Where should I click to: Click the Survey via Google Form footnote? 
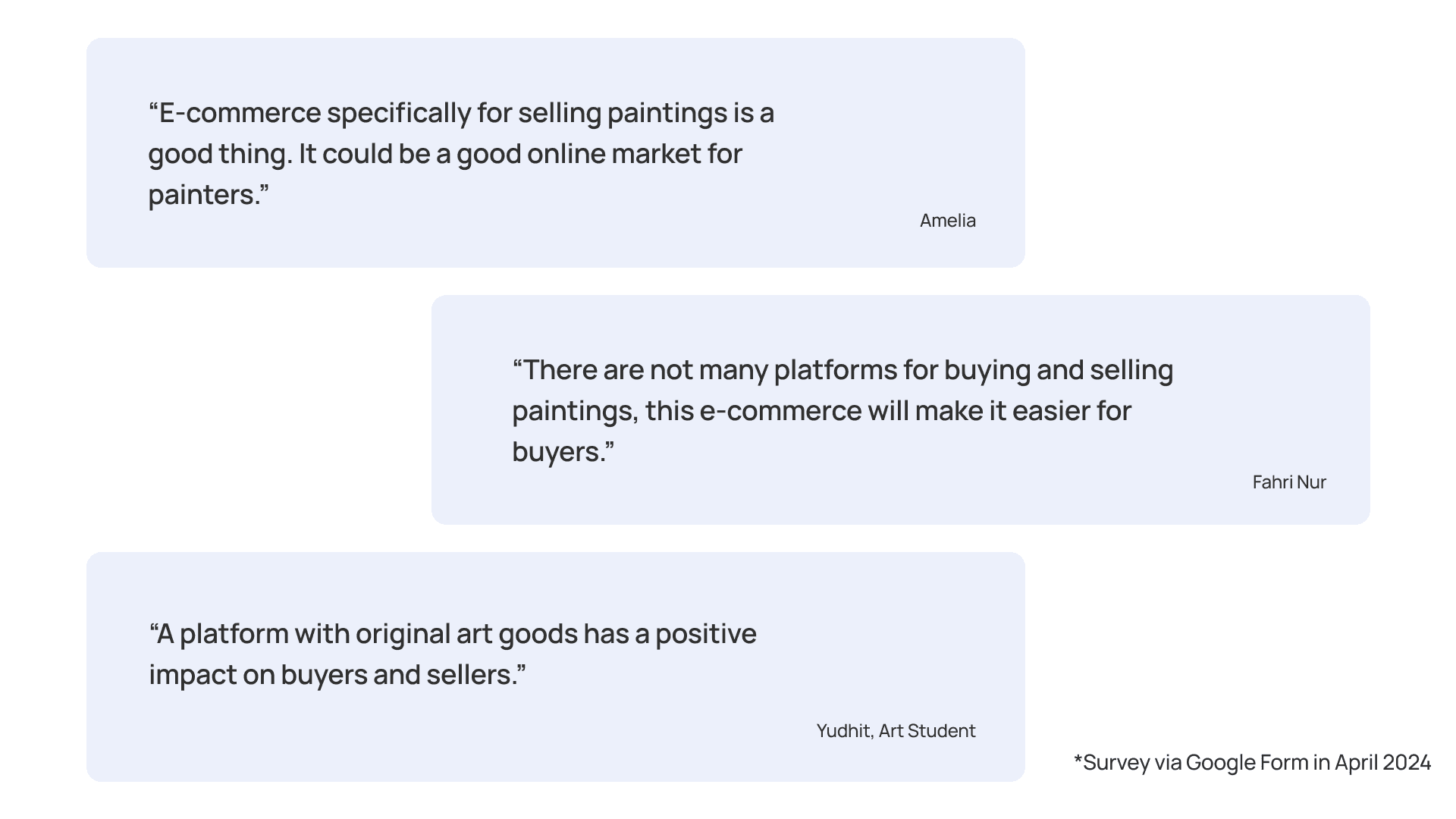(1252, 762)
